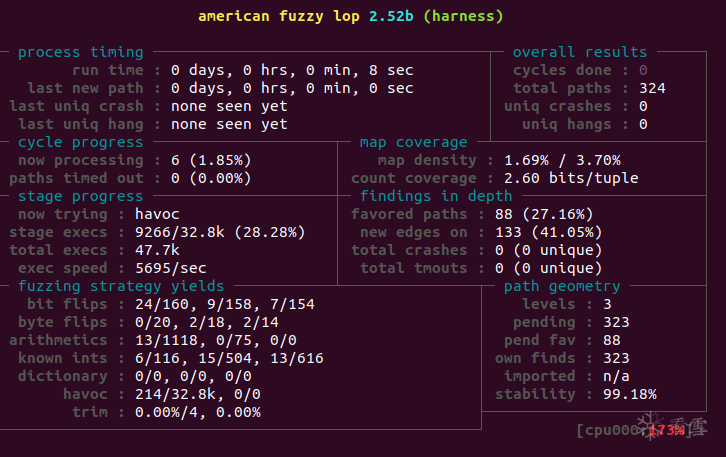Viewport: 726px width, 457px height.
Task: Click levels value 3
Action: tap(607, 305)
